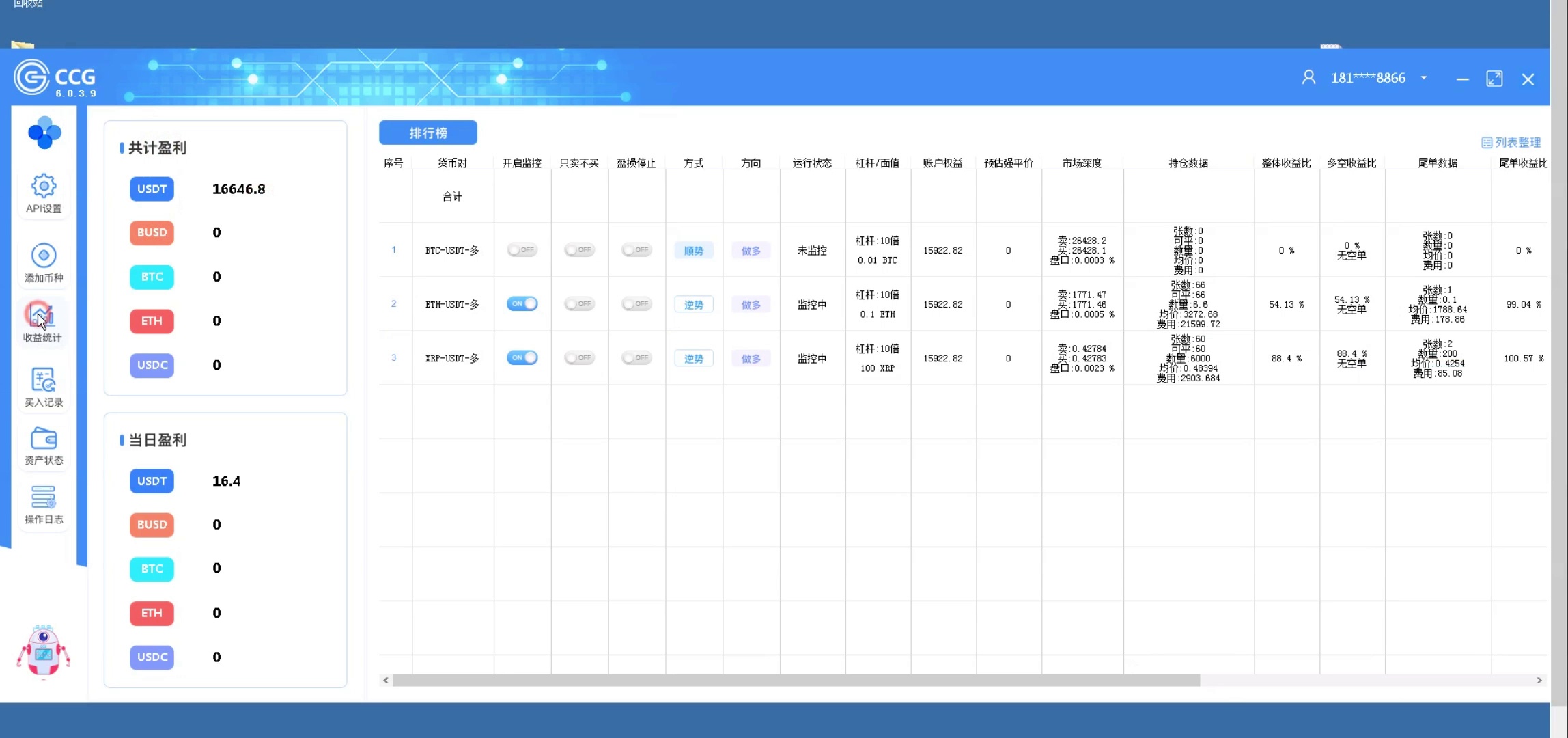Click the blue circles home icon
This screenshot has height=738, width=1568.
(44, 133)
